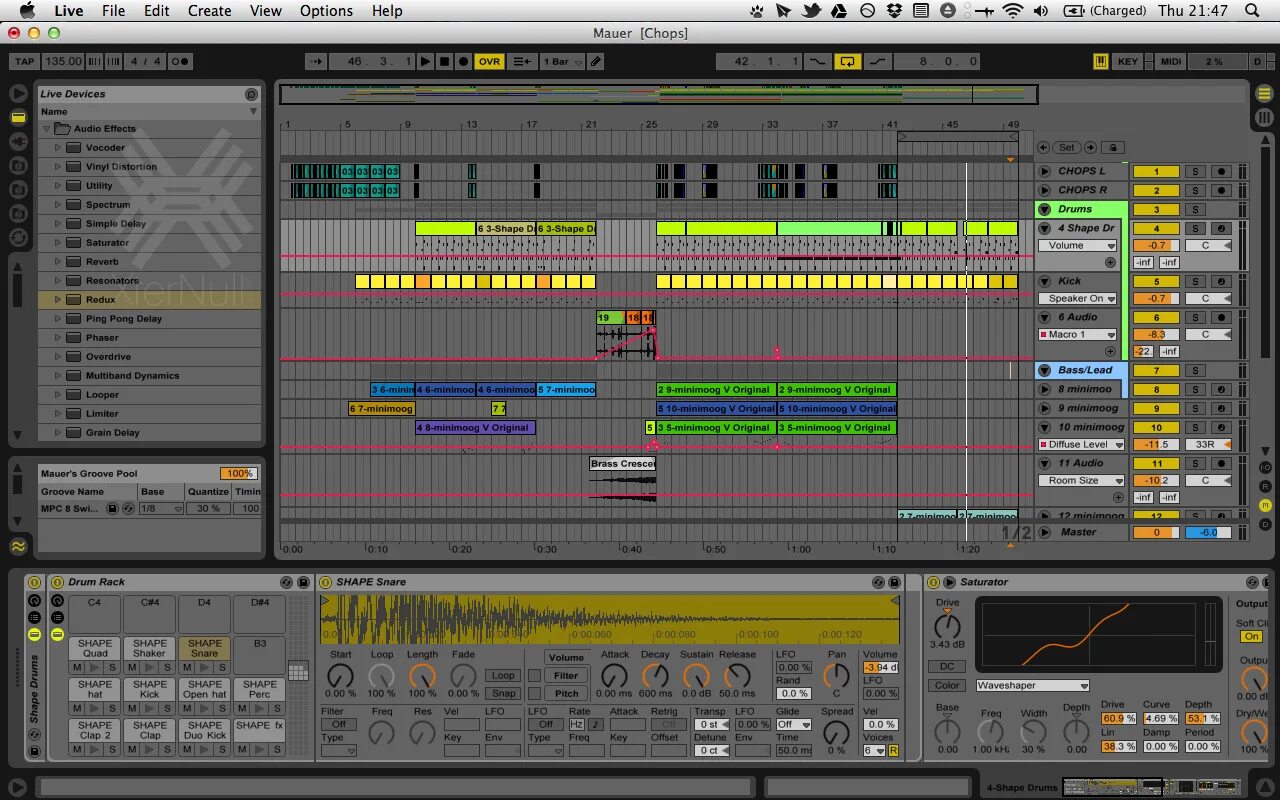Image resolution: width=1280 pixels, height=800 pixels.
Task: Open the Saturator Waveshaper type dropdown
Action: 1033,686
